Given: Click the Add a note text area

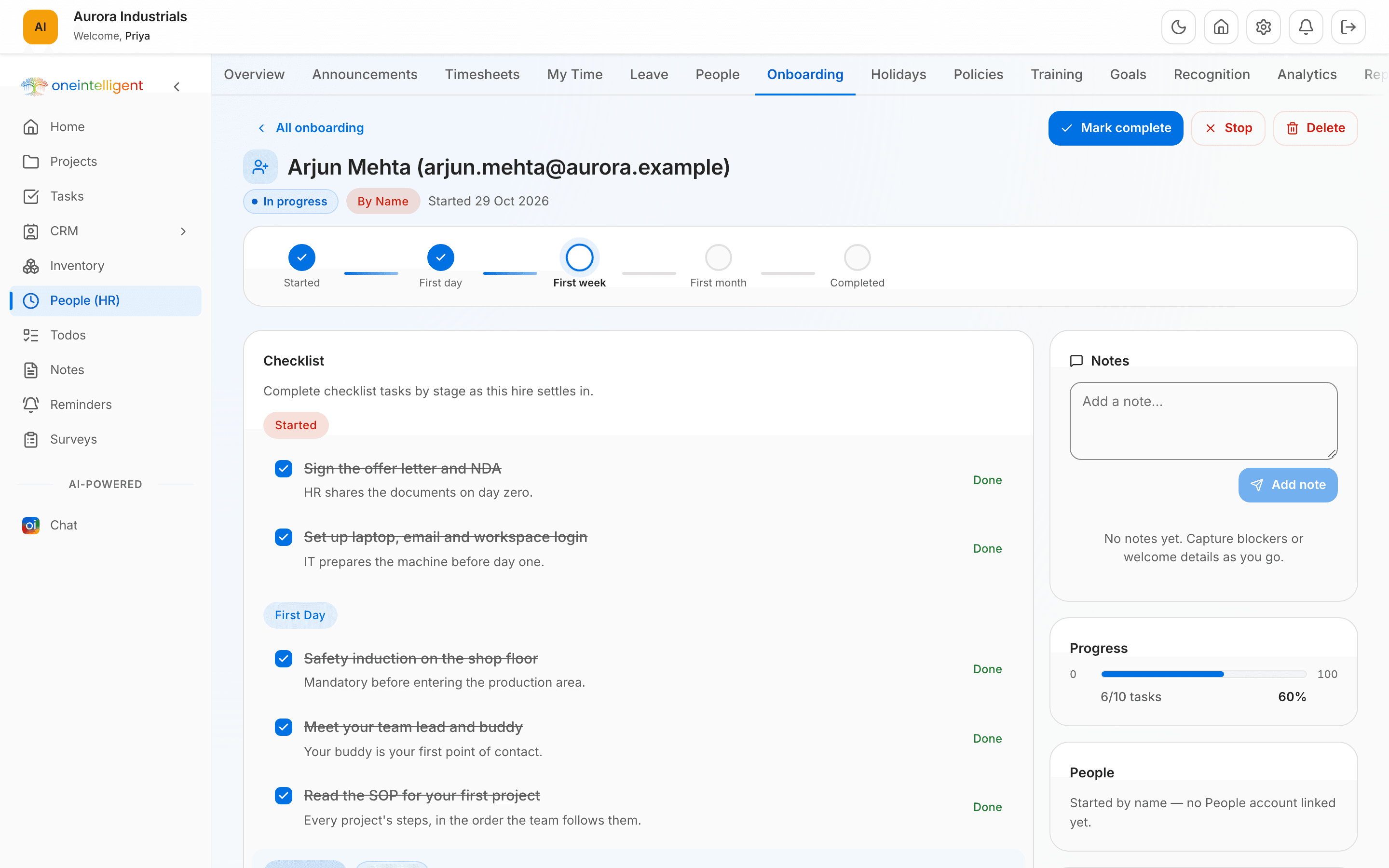Looking at the screenshot, I should (1204, 421).
